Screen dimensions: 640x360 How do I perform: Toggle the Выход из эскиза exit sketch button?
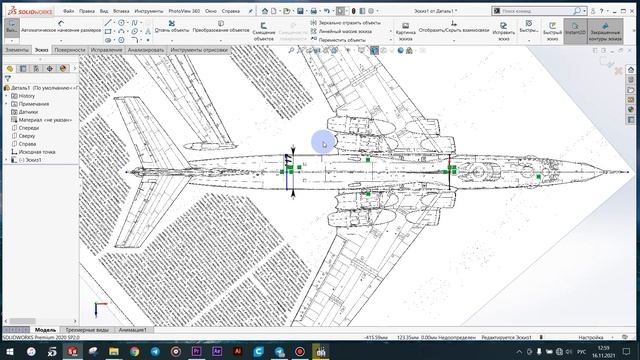[x=11, y=27]
